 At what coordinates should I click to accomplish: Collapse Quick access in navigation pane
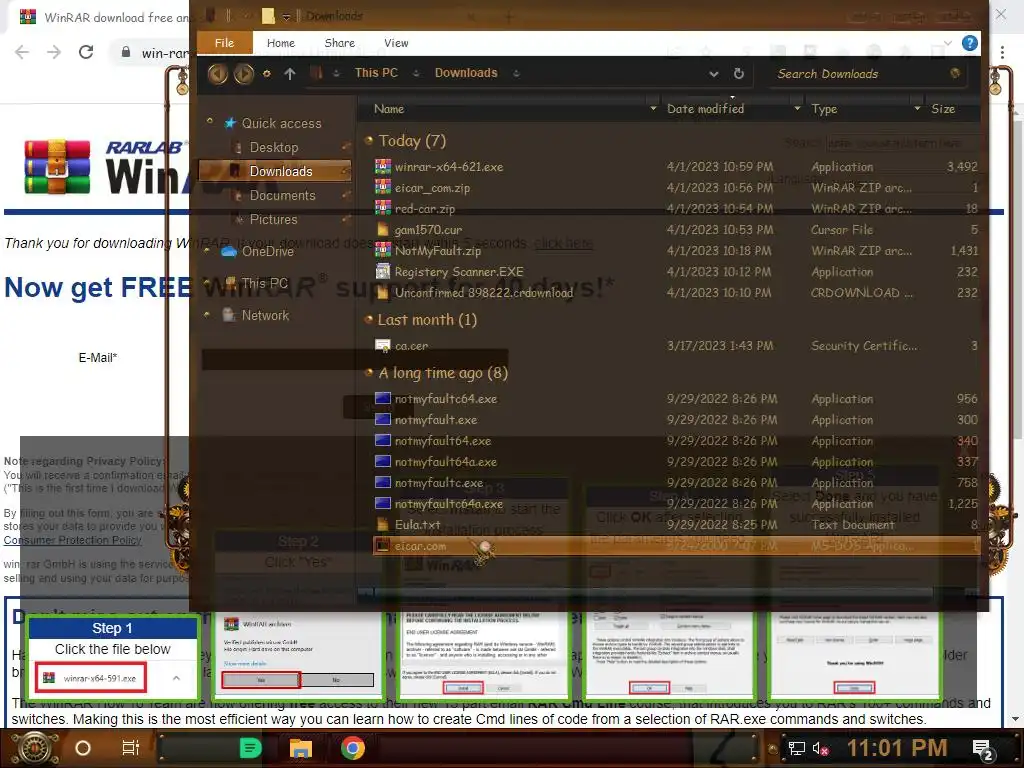pos(209,121)
